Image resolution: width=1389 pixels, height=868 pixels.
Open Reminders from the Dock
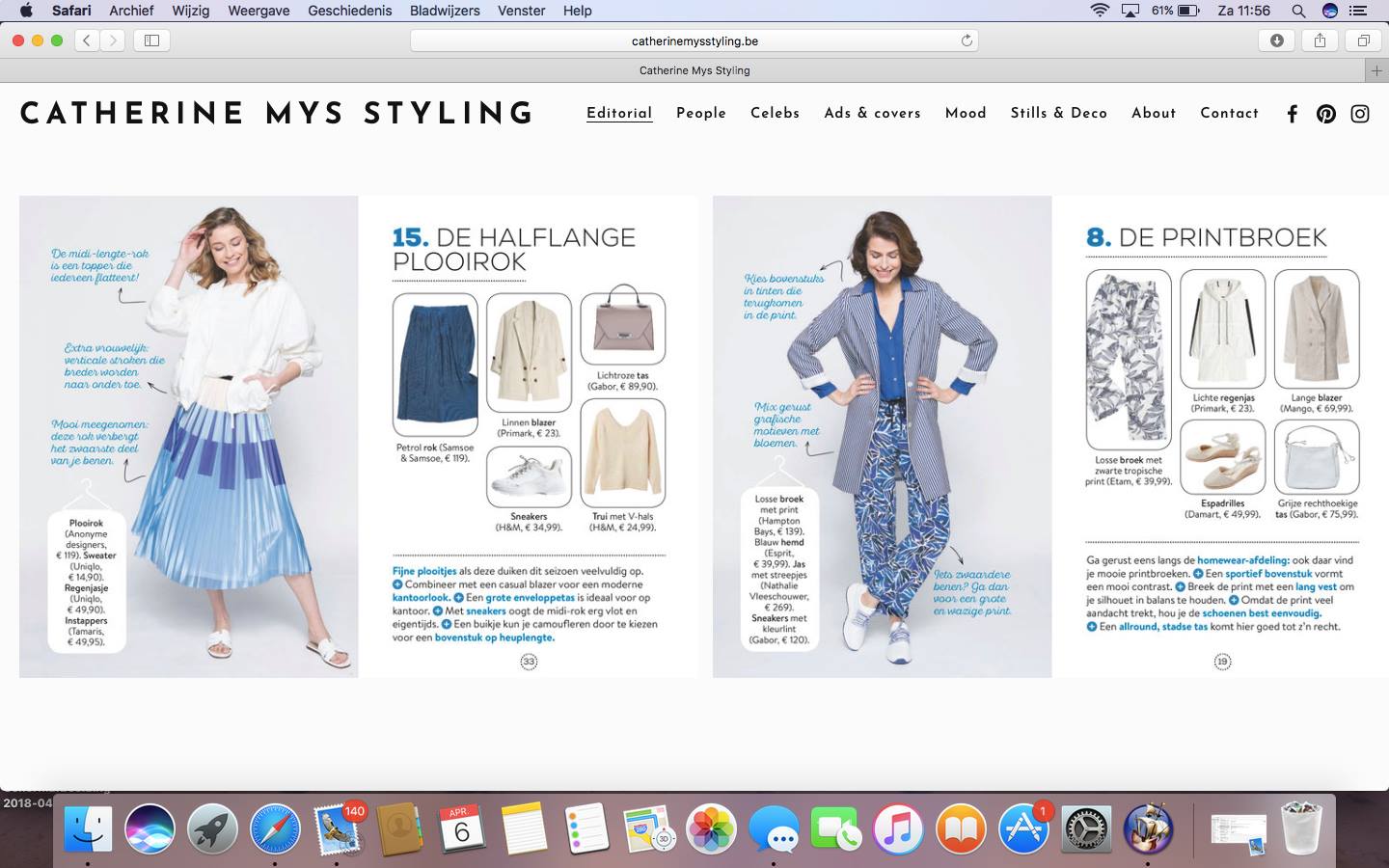[x=586, y=828]
